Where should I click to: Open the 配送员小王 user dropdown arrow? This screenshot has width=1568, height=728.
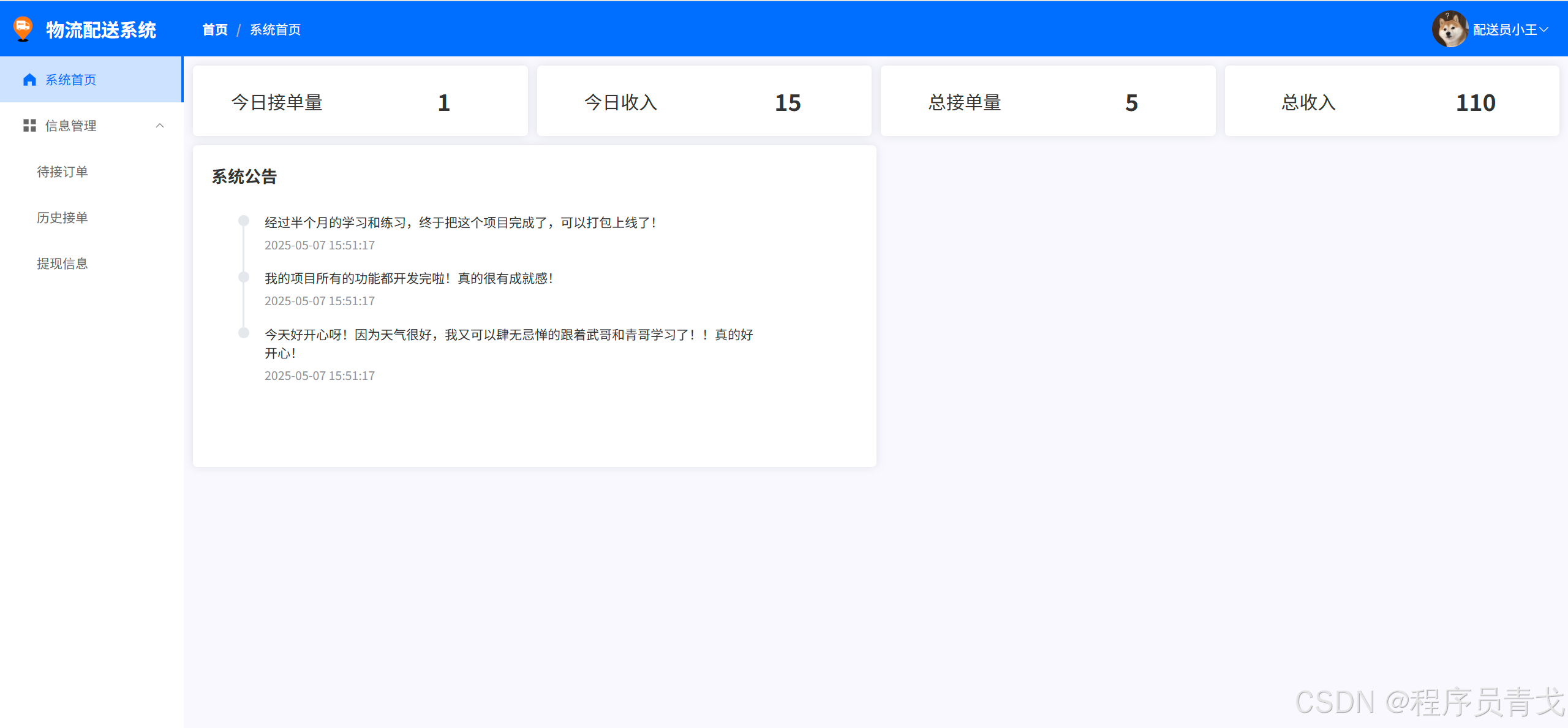(x=1544, y=29)
